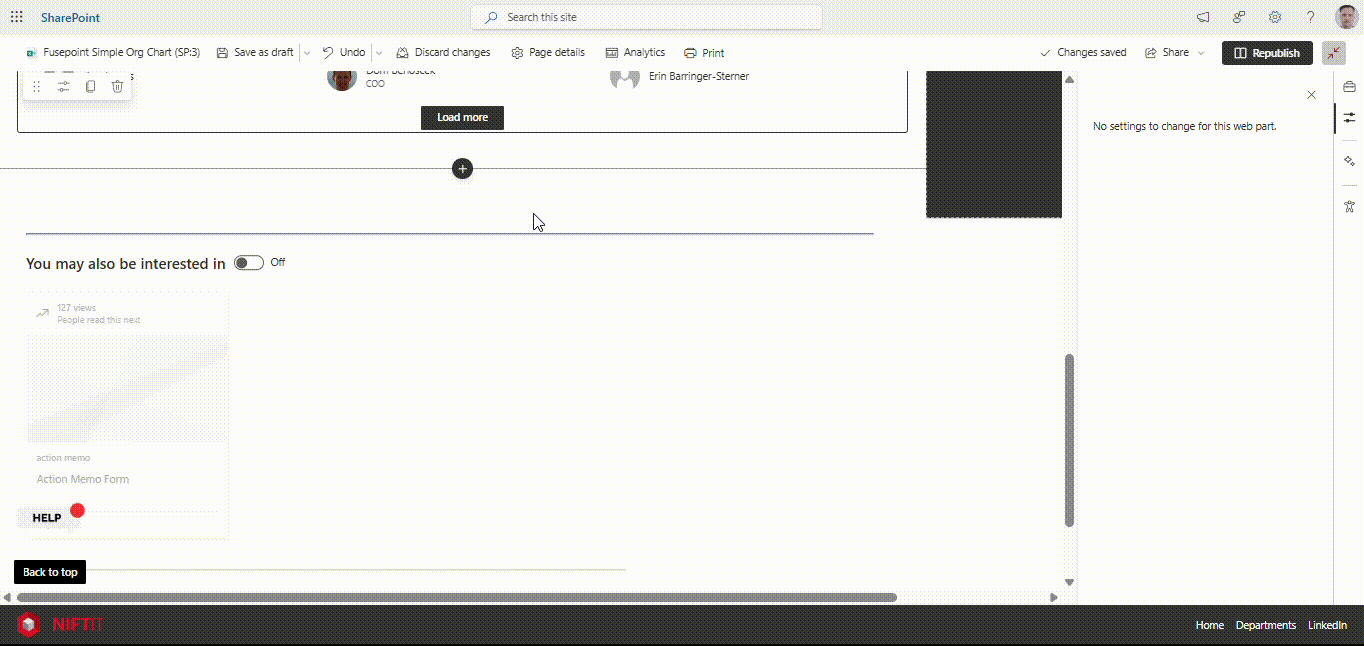Open the accessibility assistant icon in side rail
The height and width of the screenshot is (646, 1364).
(x=1349, y=206)
